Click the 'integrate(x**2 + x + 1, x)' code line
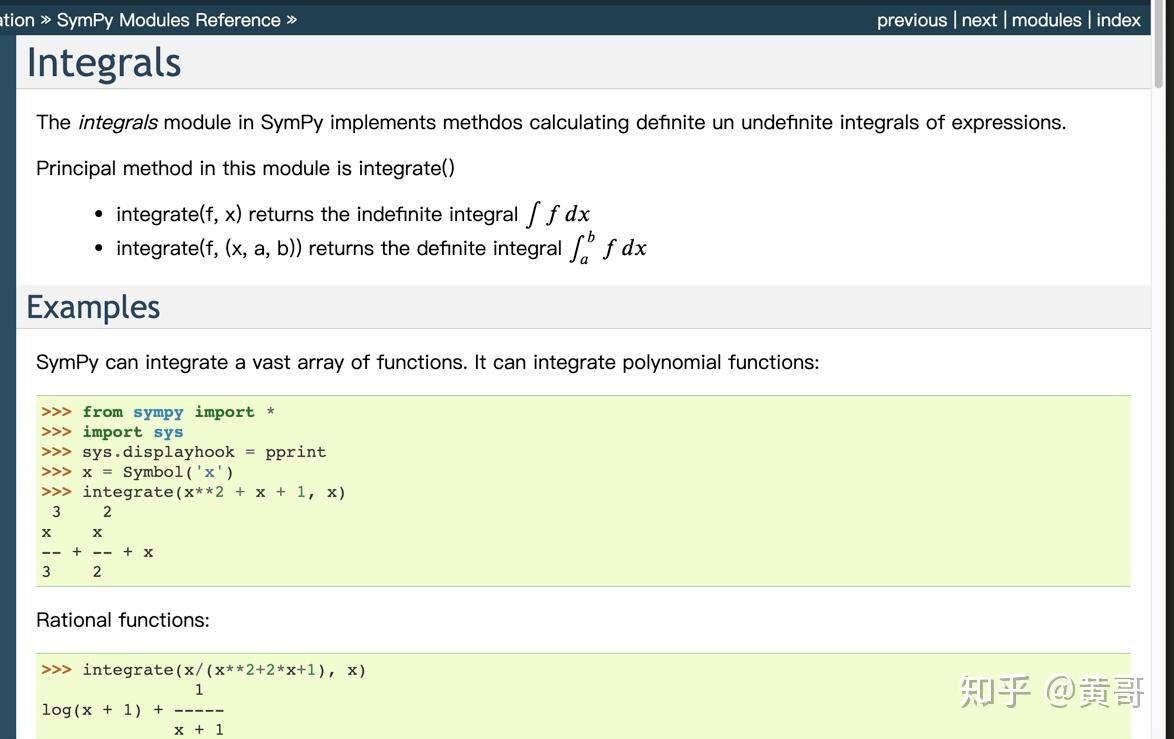 coord(213,492)
